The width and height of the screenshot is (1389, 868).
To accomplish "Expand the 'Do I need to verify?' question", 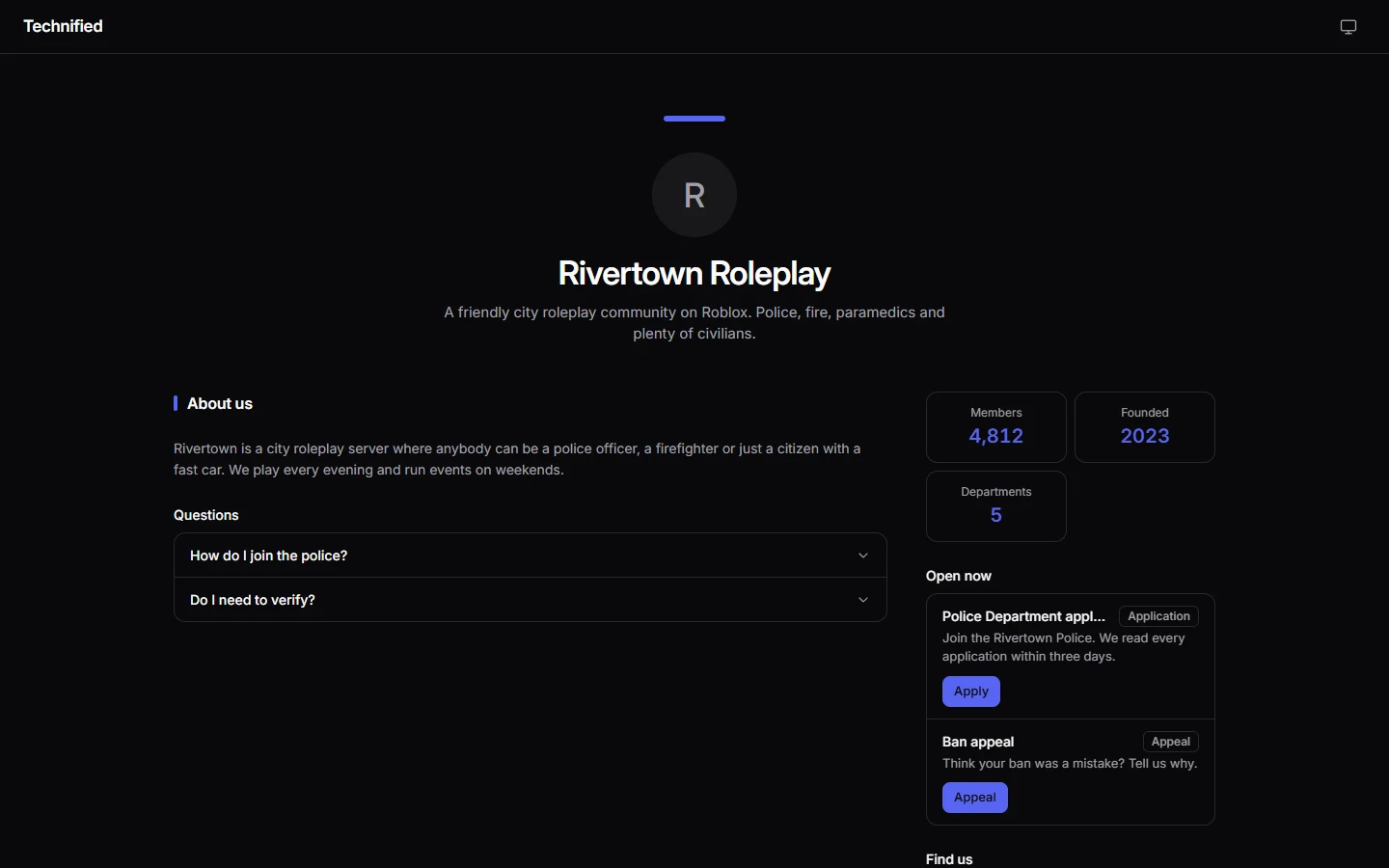I will [x=531, y=600].
